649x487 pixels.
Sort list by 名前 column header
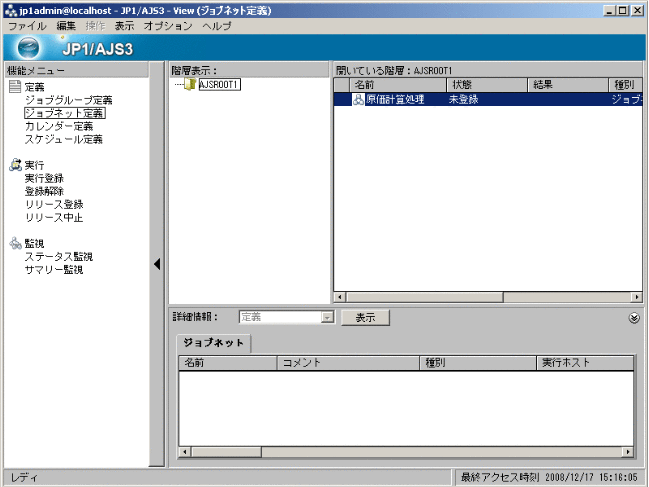coord(398,85)
